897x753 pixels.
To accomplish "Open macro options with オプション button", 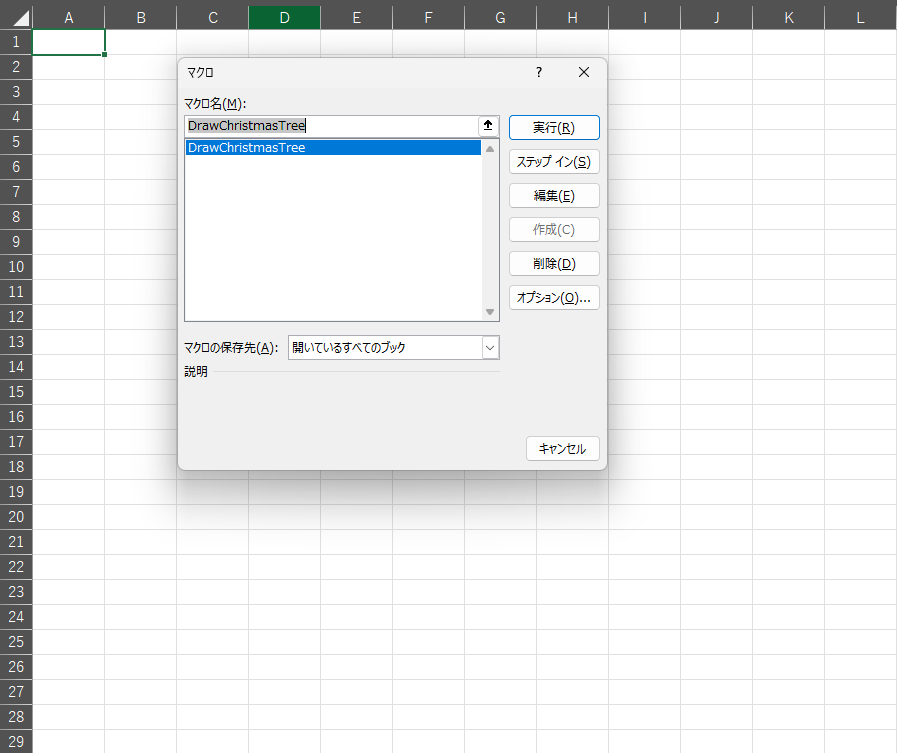I will pyautogui.click(x=554, y=297).
